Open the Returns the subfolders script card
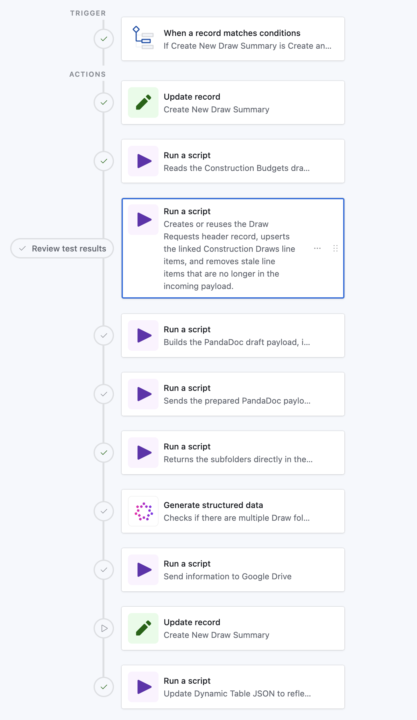 tap(233, 453)
